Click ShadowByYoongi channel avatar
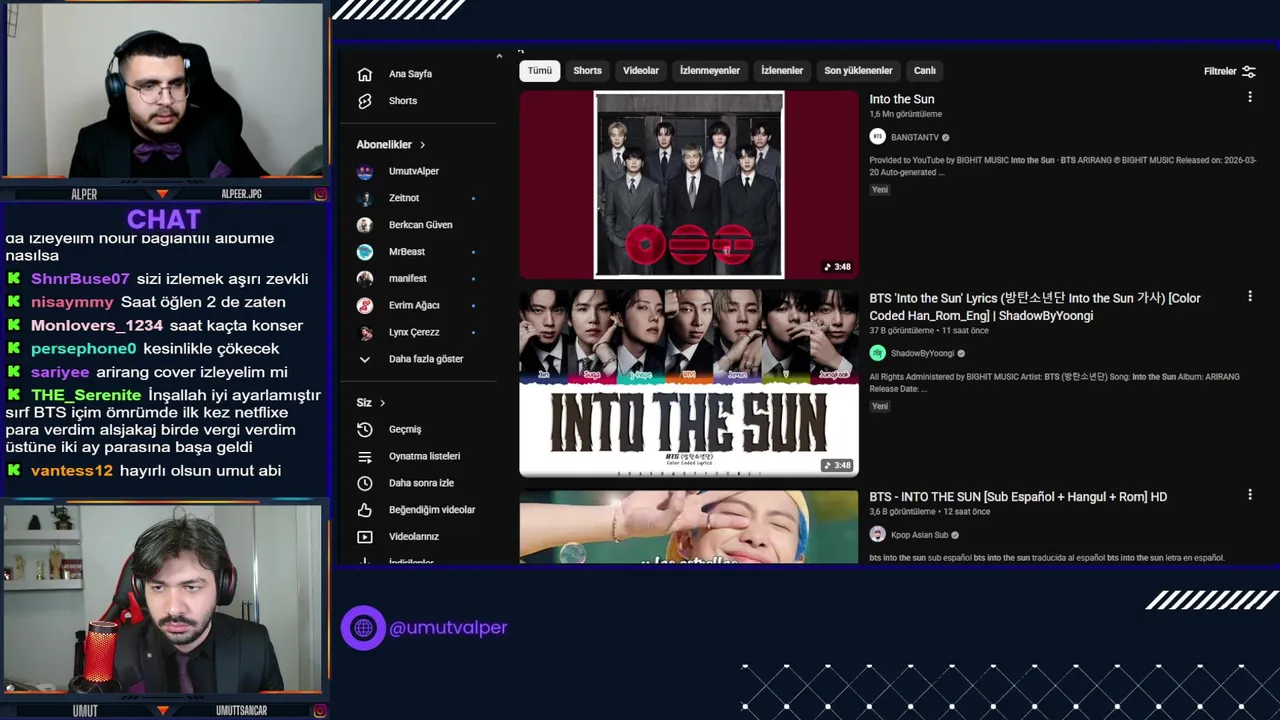Image resolution: width=1280 pixels, height=720 pixels. point(877,353)
